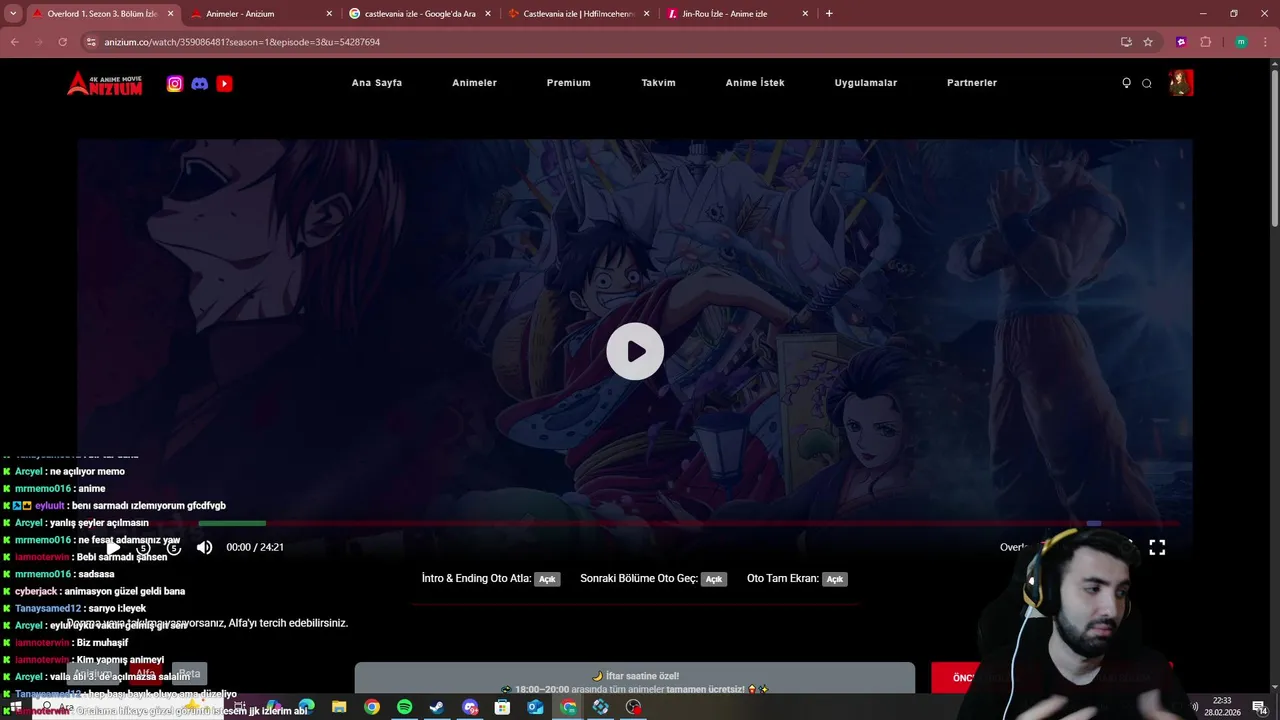Image resolution: width=1280 pixels, height=720 pixels.
Task: Open Microsoft Store from the taskbar
Action: [x=502, y=707]
